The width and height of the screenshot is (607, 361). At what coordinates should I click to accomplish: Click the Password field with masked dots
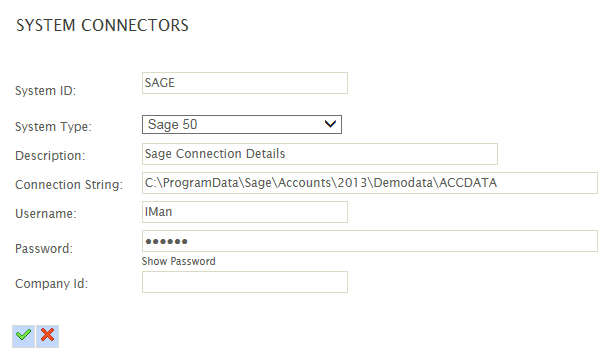click(x=370, y=241)
